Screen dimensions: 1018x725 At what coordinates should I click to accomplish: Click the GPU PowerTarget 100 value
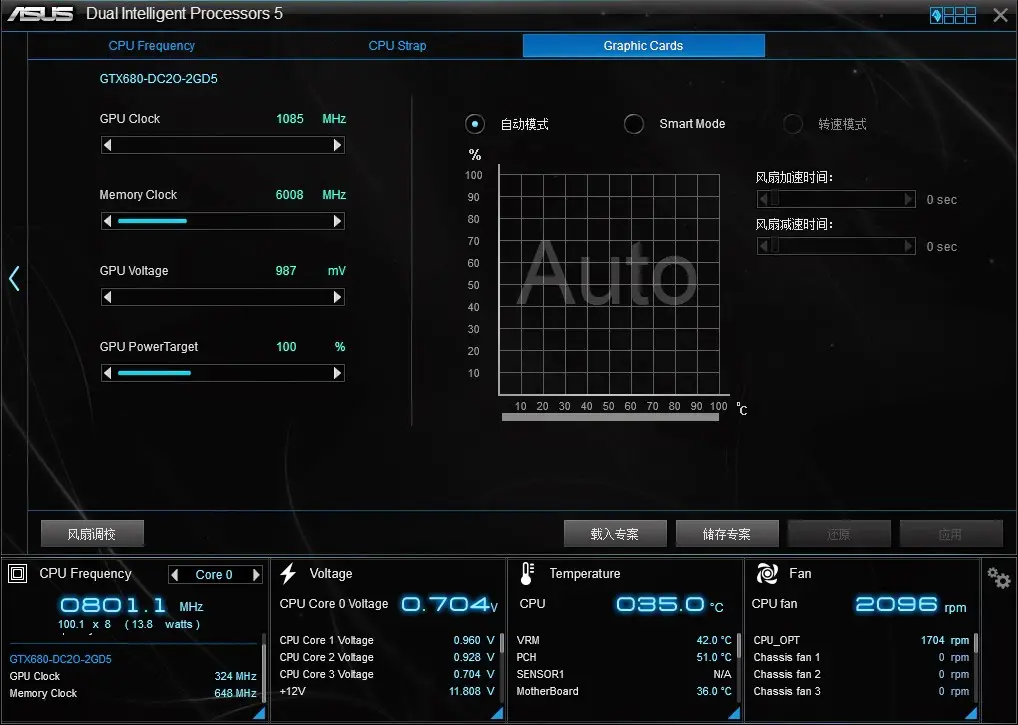click(286, 347)
